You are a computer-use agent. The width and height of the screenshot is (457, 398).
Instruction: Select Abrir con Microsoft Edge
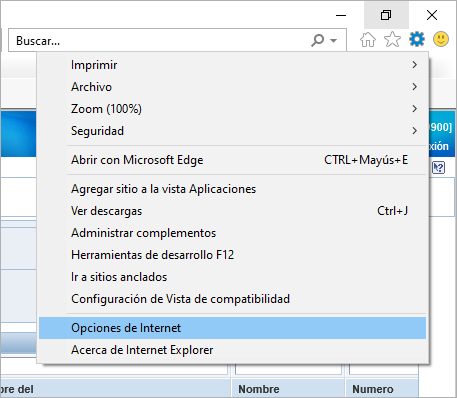[232, 160]
